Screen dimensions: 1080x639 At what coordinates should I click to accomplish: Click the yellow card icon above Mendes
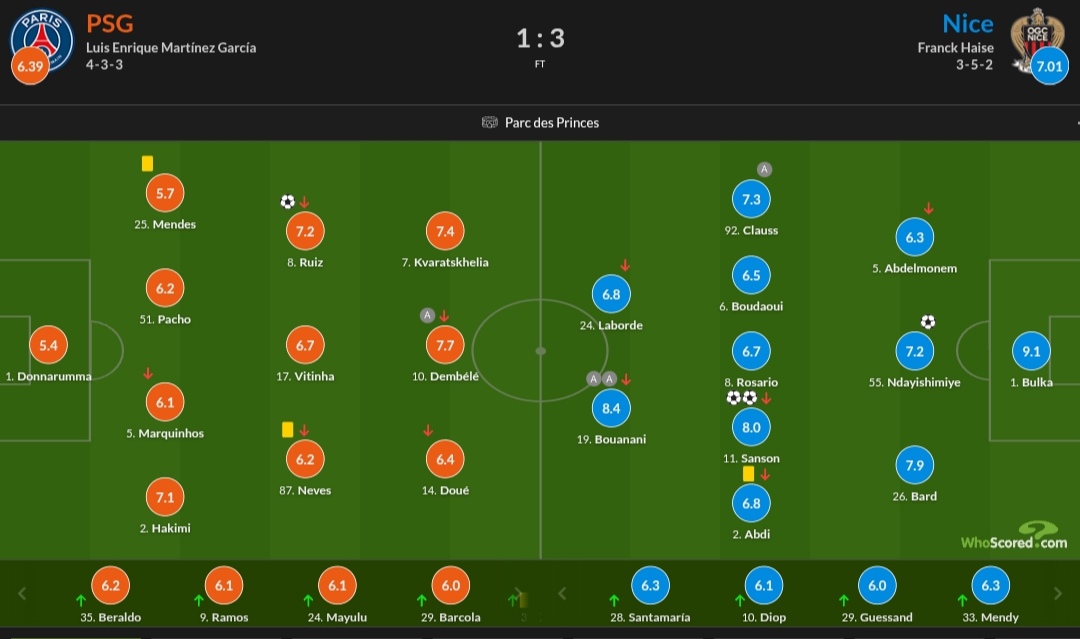tap(147, 163)
